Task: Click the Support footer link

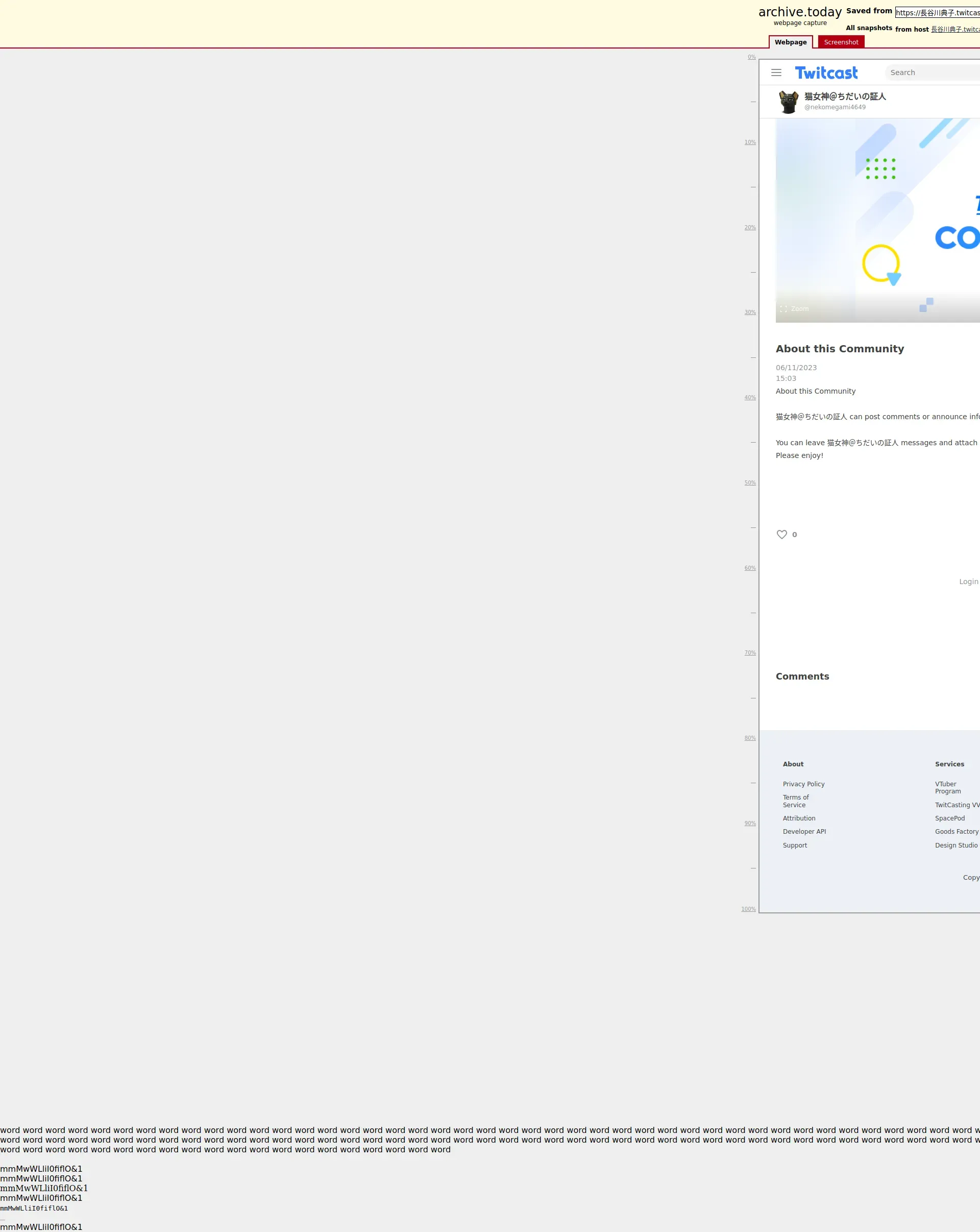Action: pos(795,845)
